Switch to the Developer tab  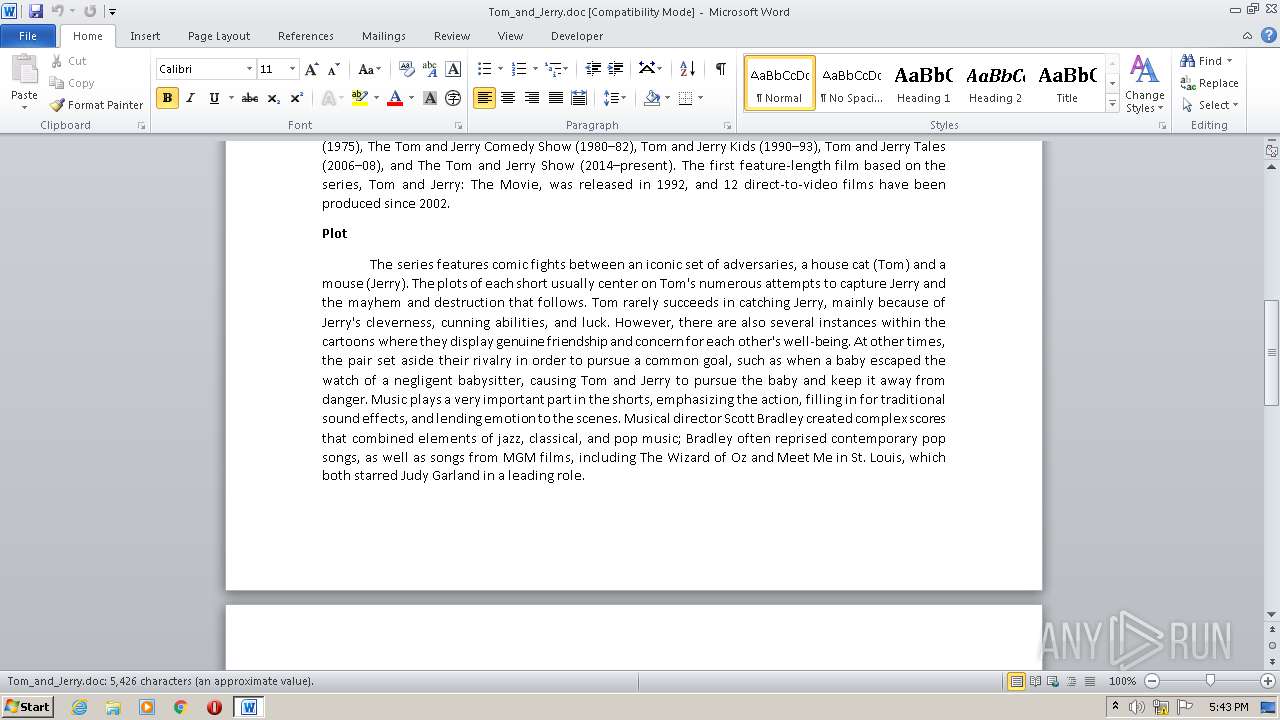click(x=577, y=36)
